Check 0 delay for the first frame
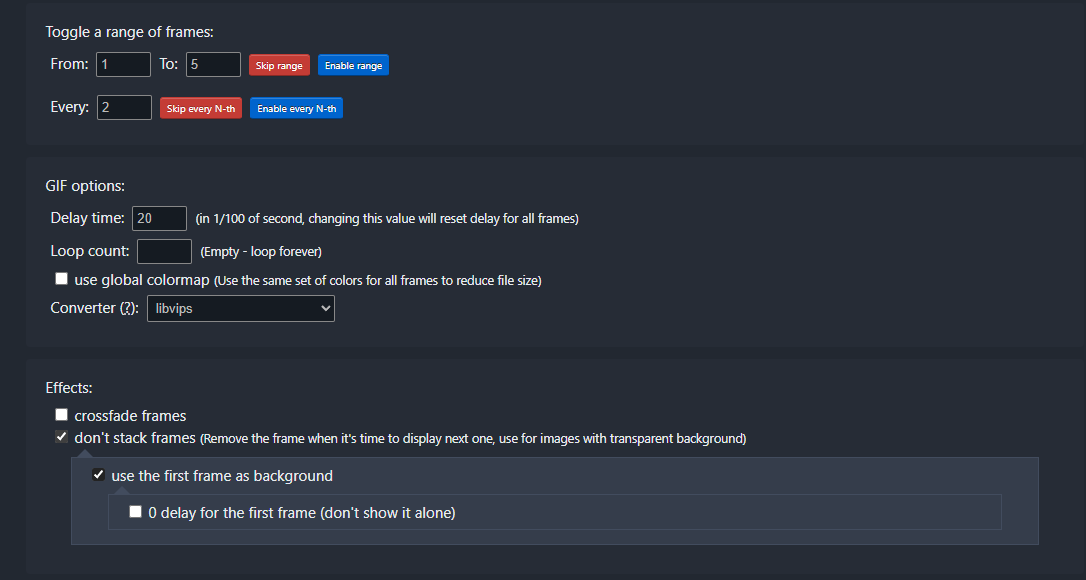This screenshot has width=1086, height=580. (x=136, y=512)
